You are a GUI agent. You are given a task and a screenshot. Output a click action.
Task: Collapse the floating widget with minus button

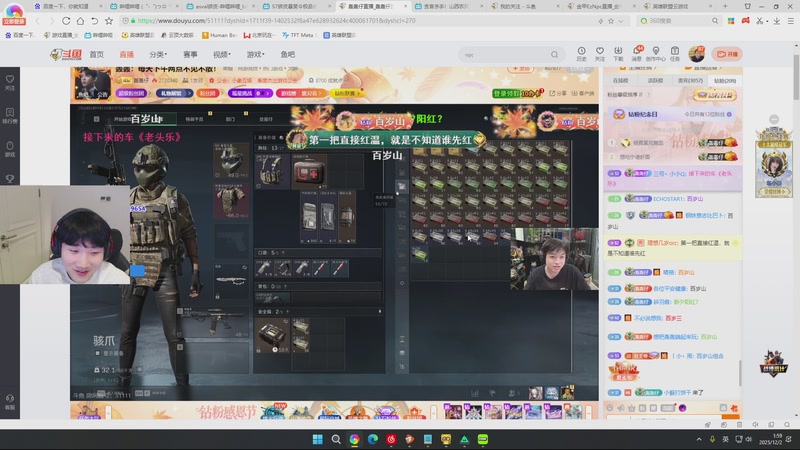point(774,119)
